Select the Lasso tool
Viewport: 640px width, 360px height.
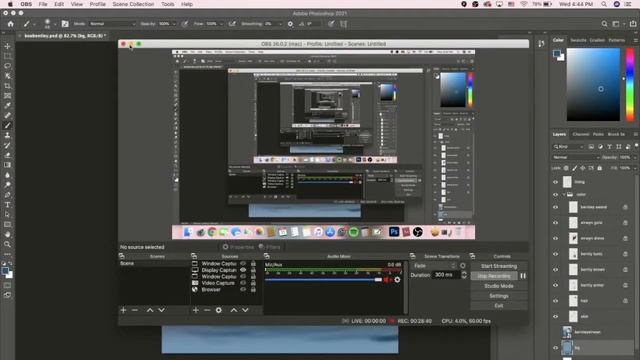(x=7, y=66)
